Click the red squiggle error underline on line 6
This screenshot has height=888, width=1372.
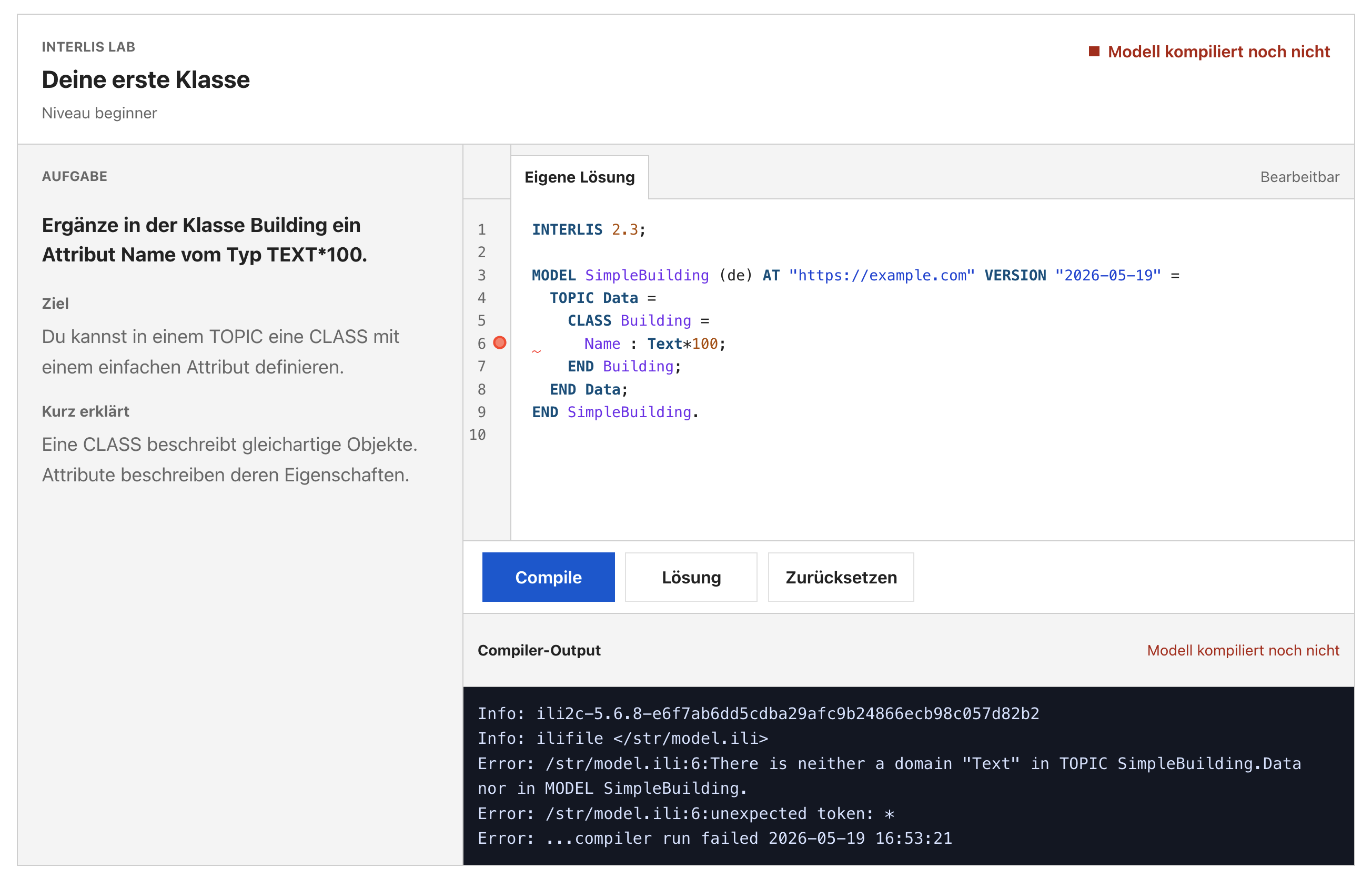point(536,351)
